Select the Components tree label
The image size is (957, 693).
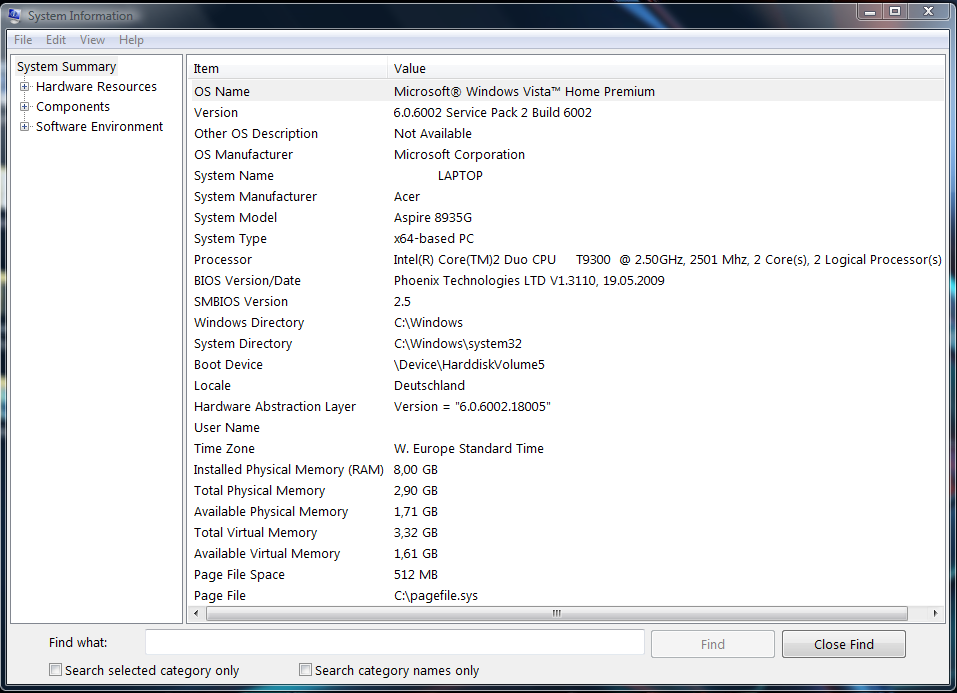pyautogui.click(x=73, y=107)
